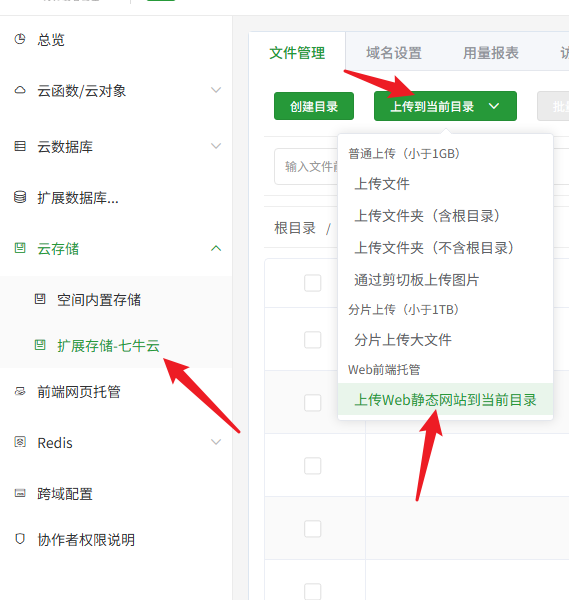
Task: Click the cloud icon beside 云函数/云对象
Action: click(x=20, y=90)
